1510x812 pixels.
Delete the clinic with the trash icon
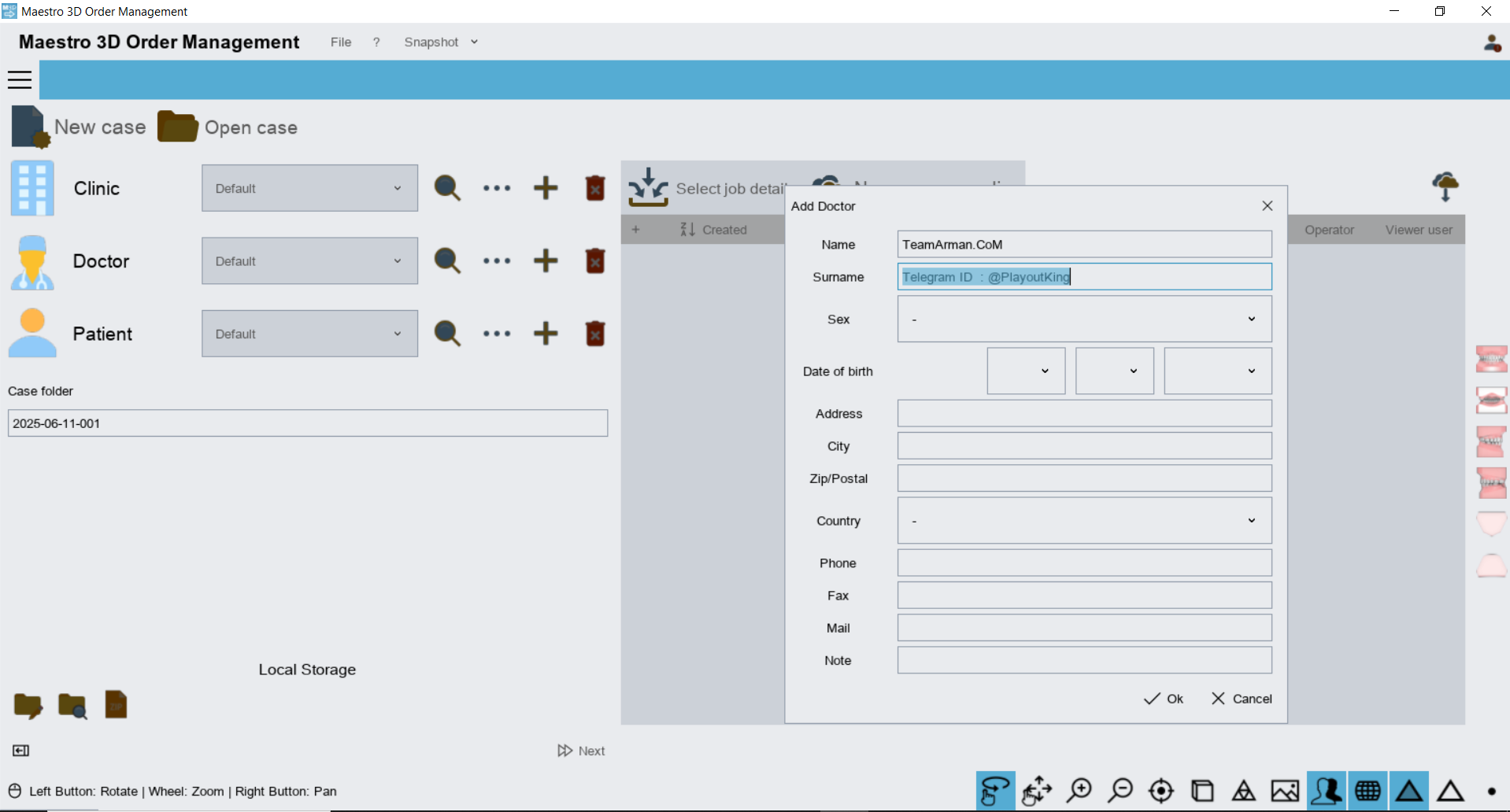(595, 188)
